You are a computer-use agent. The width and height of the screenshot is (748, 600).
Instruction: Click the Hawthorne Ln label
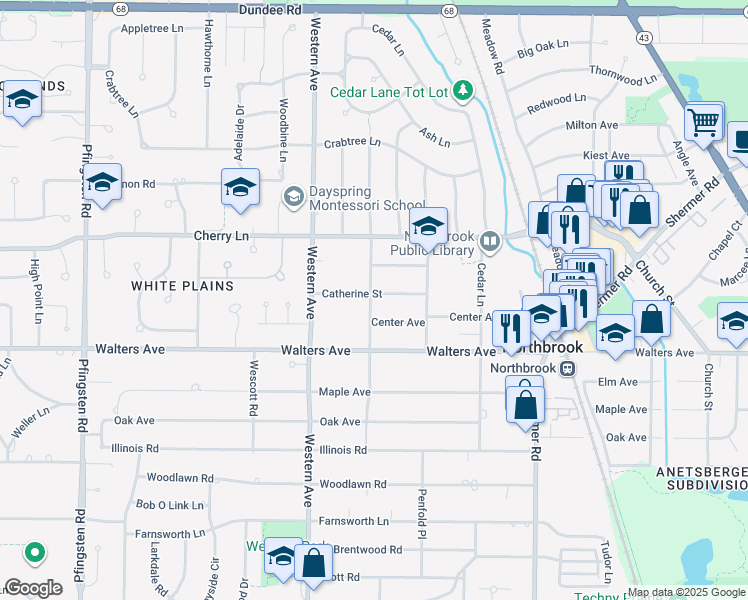pyautogui.click(x=208, y=53)
